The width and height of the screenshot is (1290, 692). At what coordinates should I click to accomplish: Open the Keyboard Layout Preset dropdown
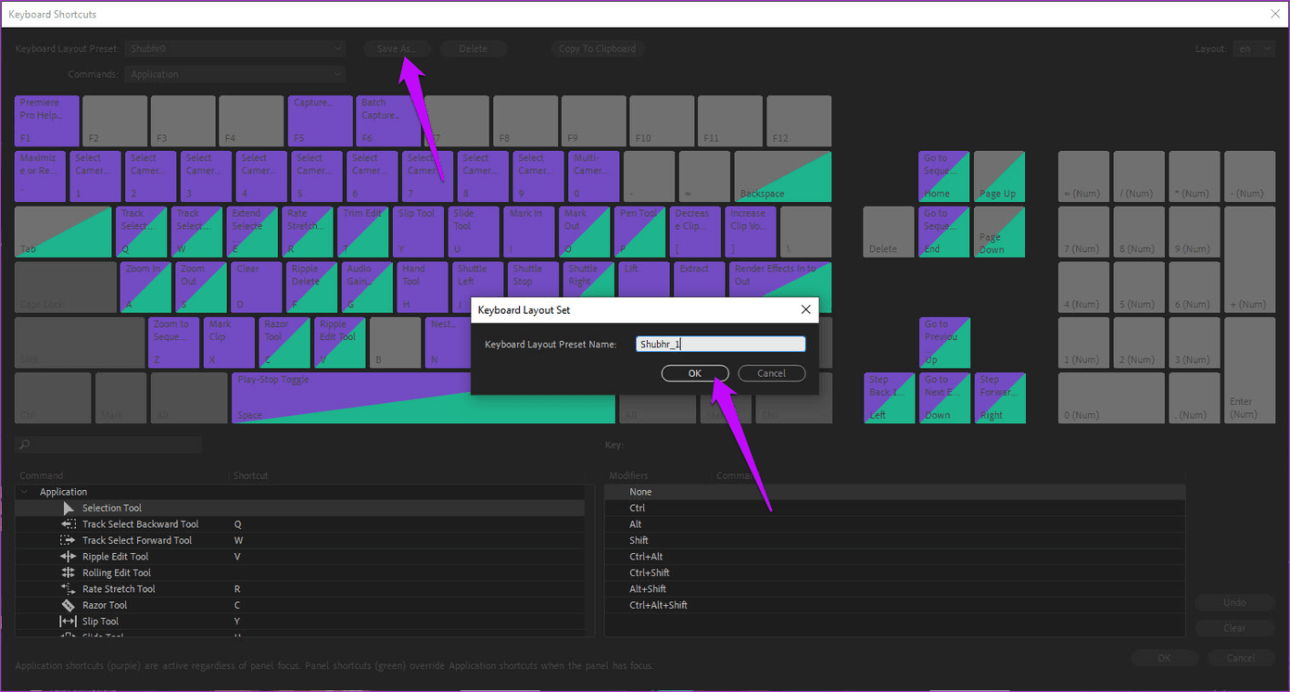tap(235, 49)
